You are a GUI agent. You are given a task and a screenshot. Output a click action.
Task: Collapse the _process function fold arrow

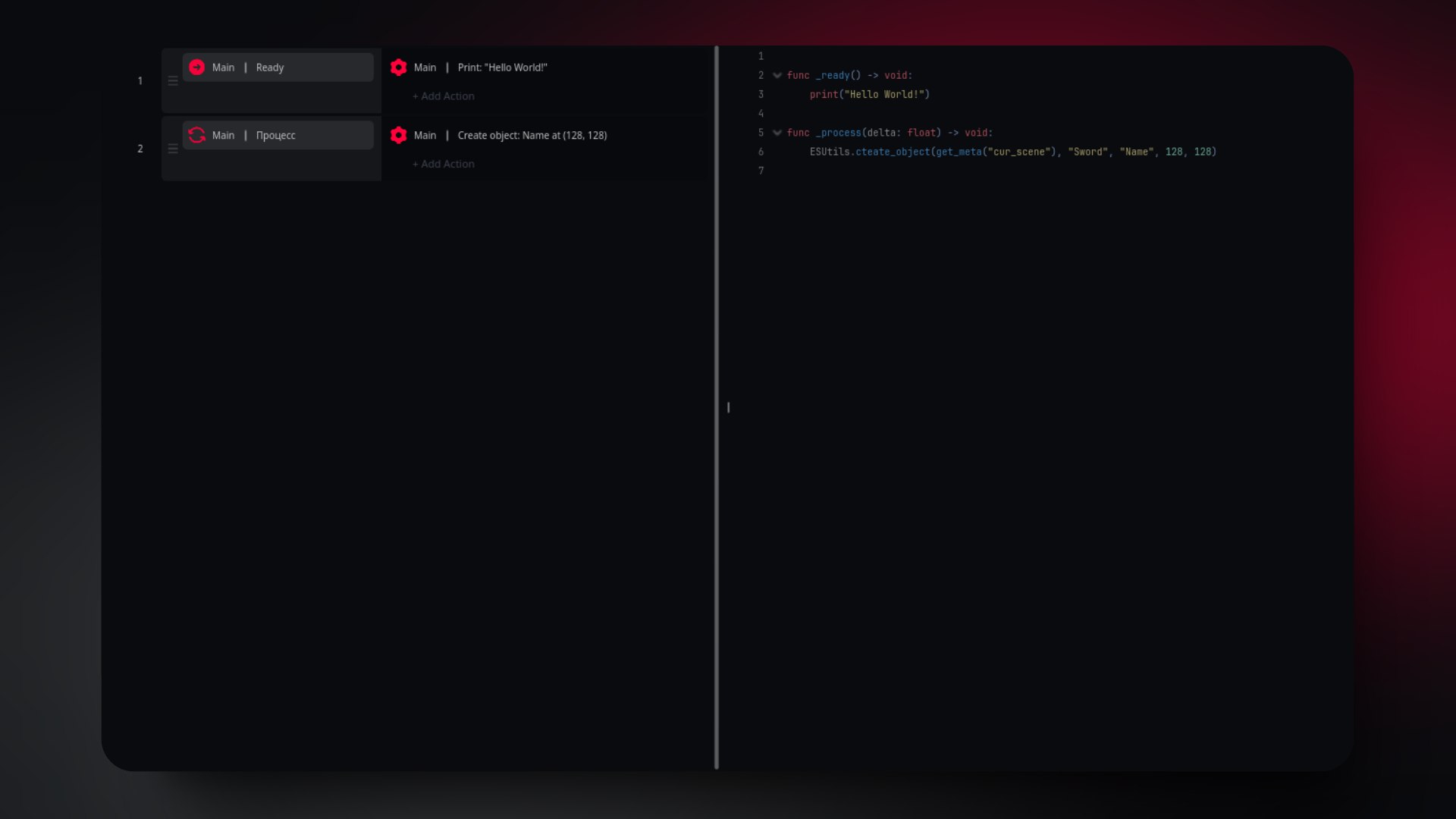[777, 133]
